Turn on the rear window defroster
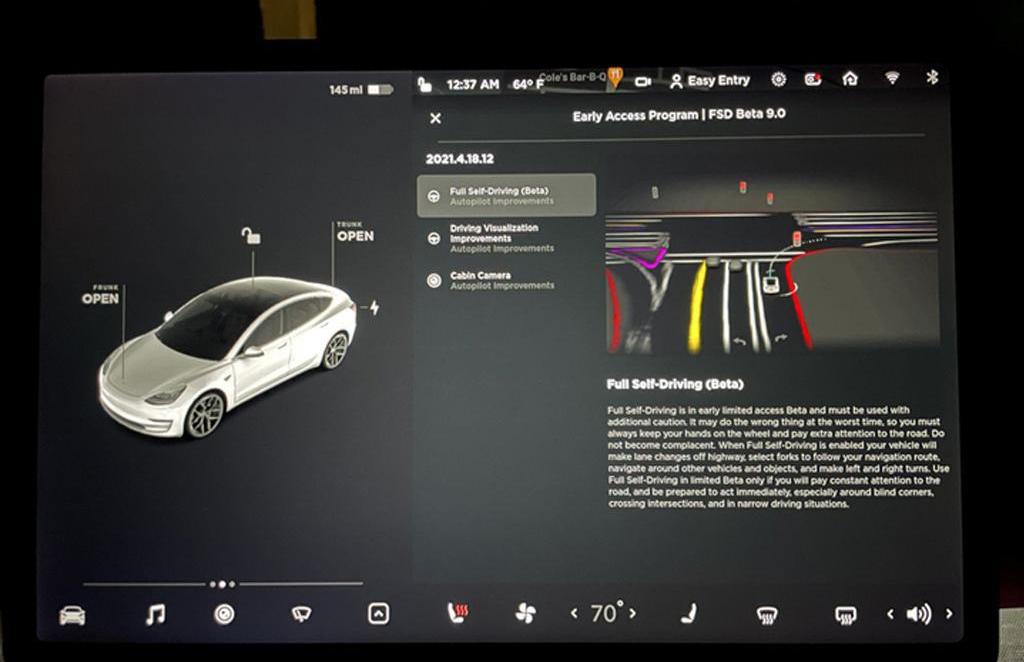Image resolution: width=1024 pixels, height=662 pixels. point(846,615)
